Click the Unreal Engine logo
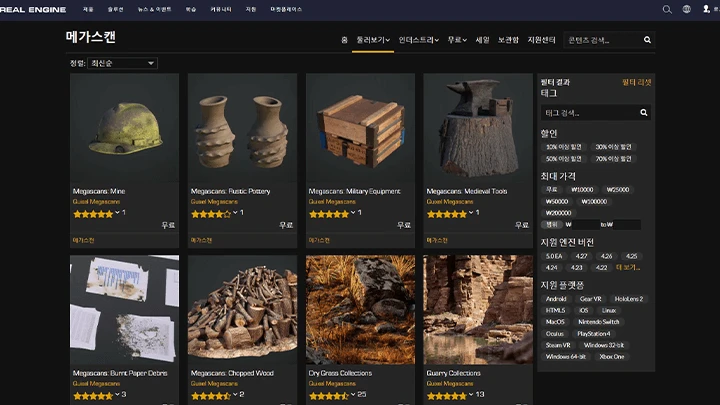The width and height of the screenshot is (720, 405). 33,10
